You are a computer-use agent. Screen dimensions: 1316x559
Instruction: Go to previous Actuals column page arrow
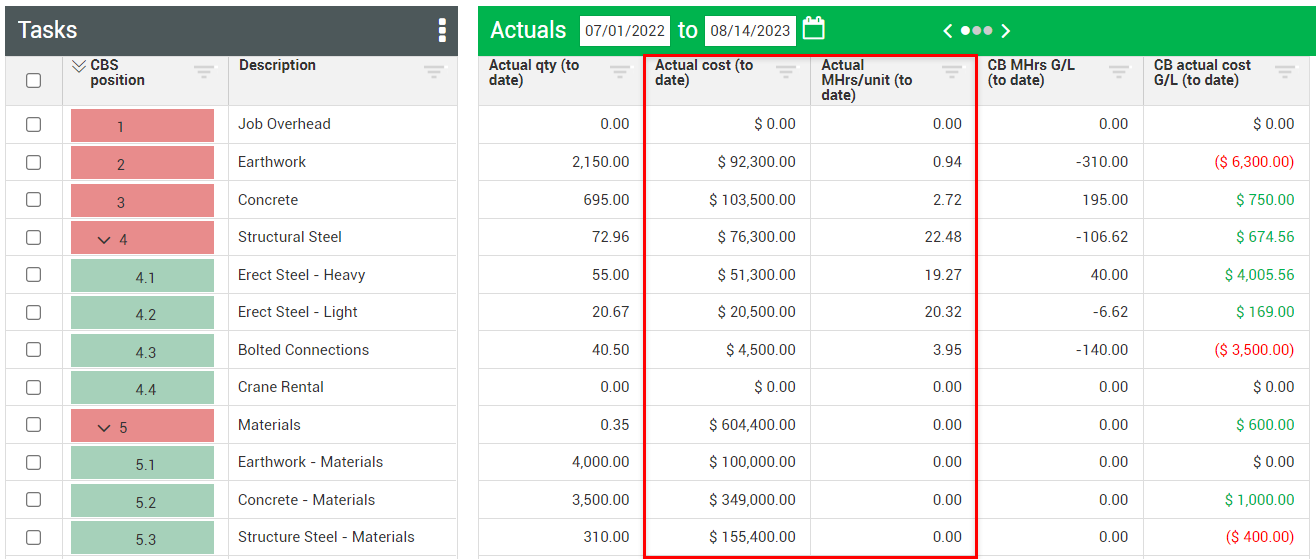pyautogui.click(x=948, y=31)
